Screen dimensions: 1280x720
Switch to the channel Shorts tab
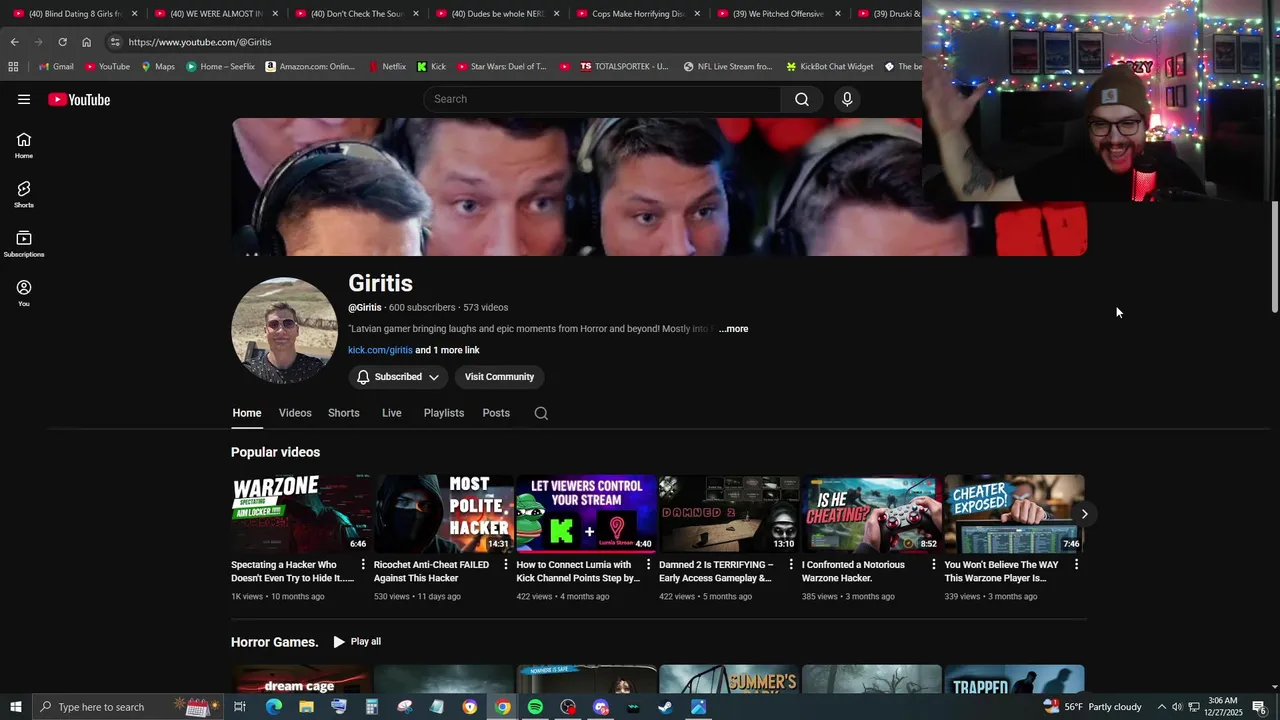coord(343,413)
